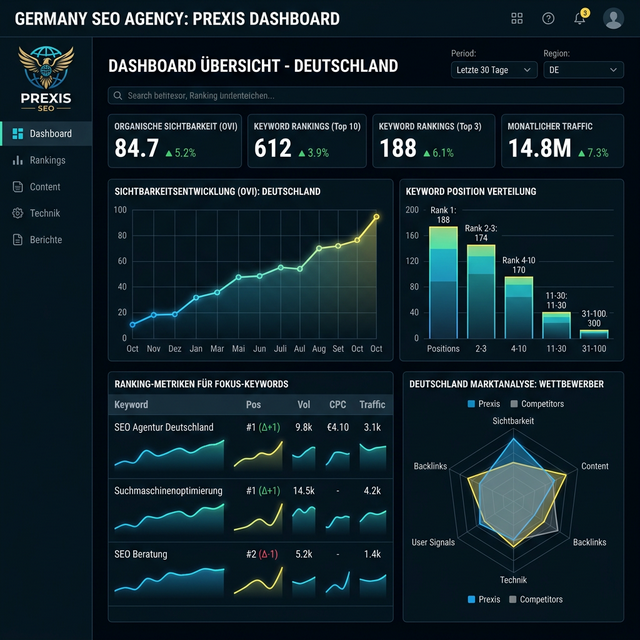This screenshot has width=640, height=640.
Task: Click the Sichtbarkeit radar axis label
Action: click(x=513, y=421)
